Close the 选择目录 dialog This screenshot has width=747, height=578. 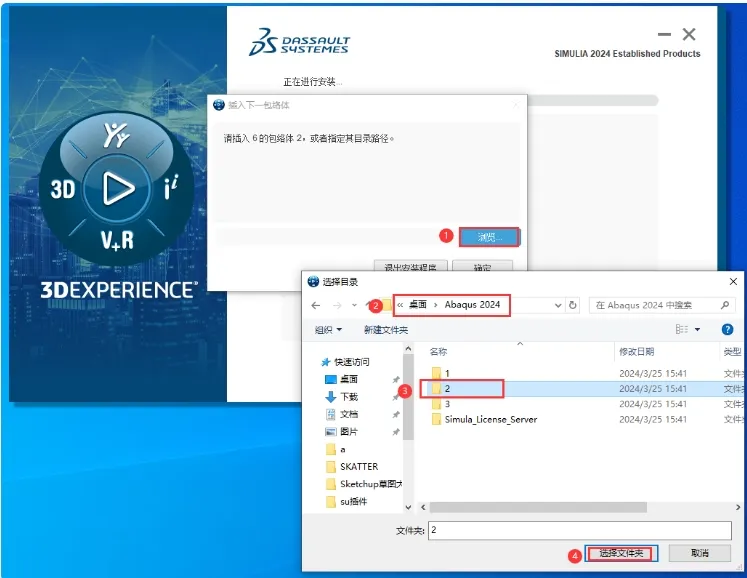point(733,282)
